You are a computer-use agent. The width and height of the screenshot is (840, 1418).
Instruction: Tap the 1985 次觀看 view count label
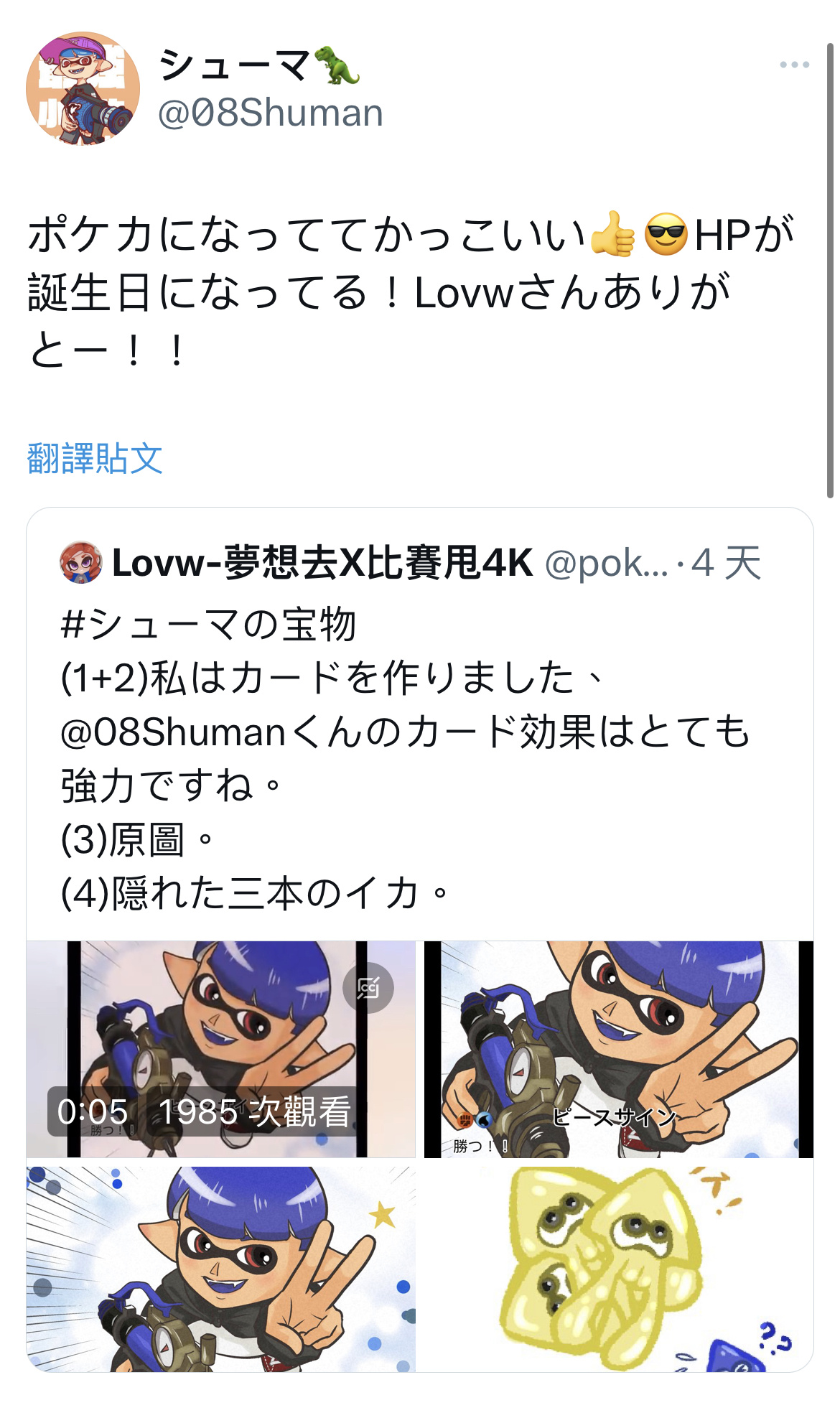coord(254,1112)
